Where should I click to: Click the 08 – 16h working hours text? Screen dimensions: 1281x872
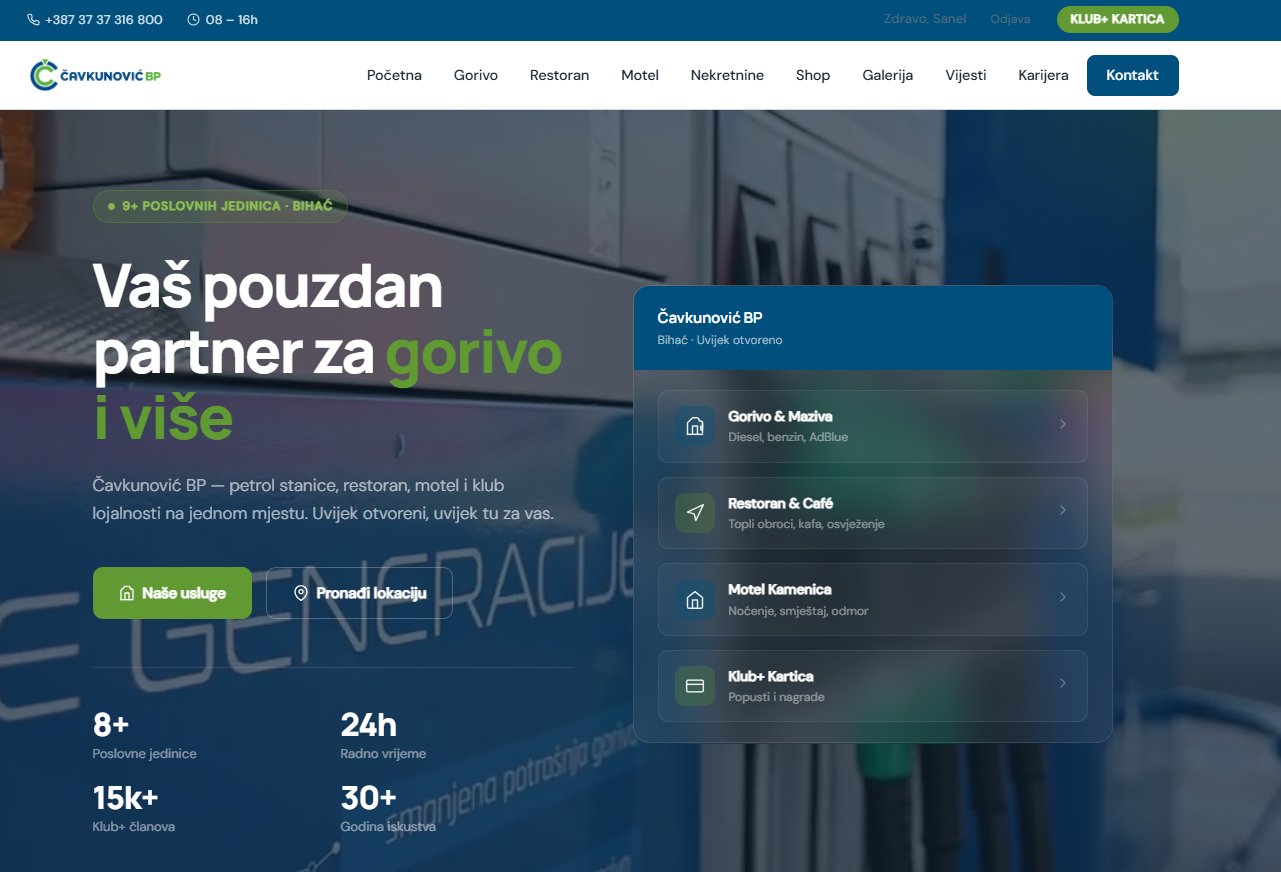231,20
